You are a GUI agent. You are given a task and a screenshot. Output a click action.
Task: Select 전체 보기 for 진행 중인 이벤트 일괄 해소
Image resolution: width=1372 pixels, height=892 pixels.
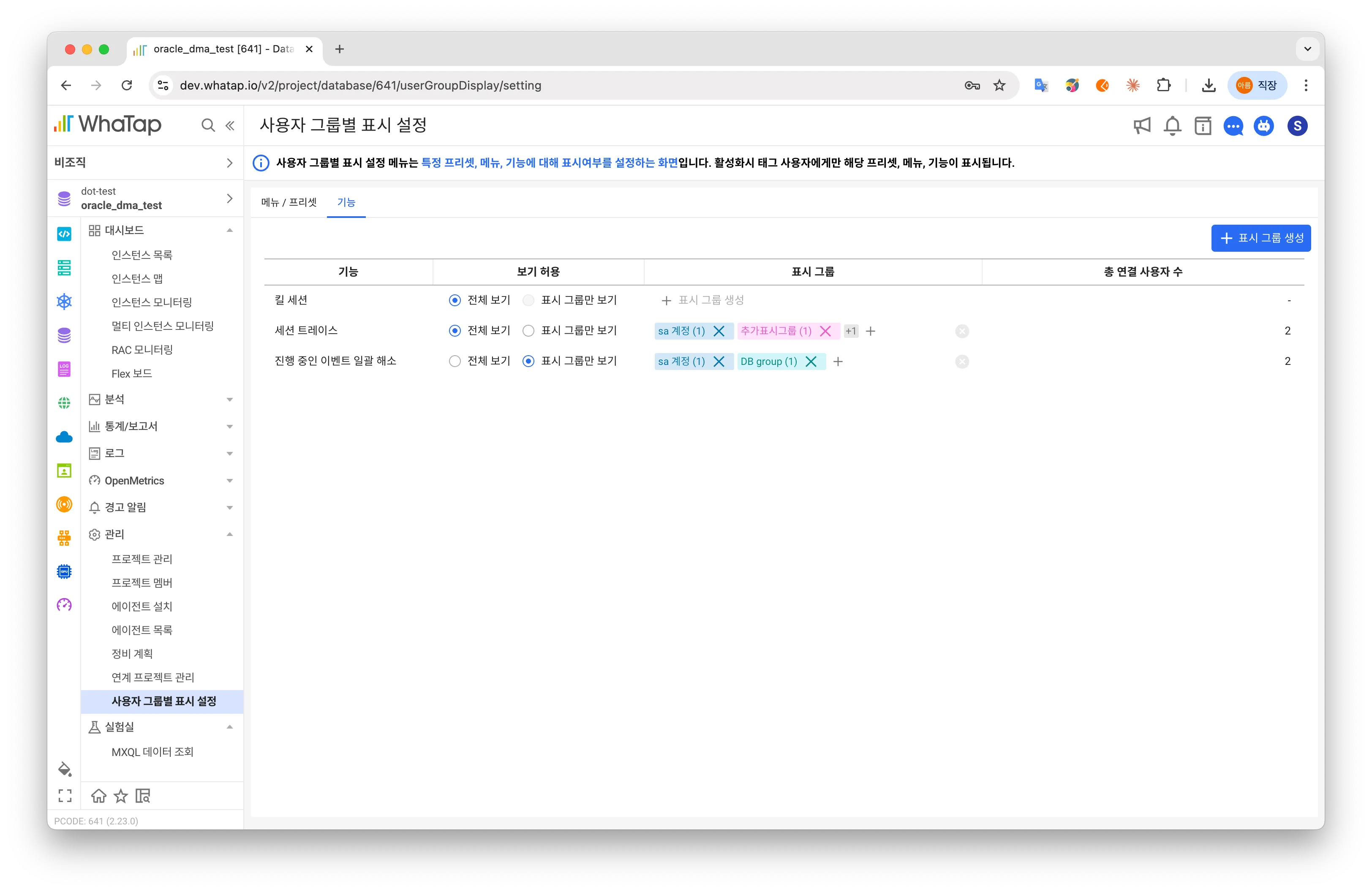(455, 361)
